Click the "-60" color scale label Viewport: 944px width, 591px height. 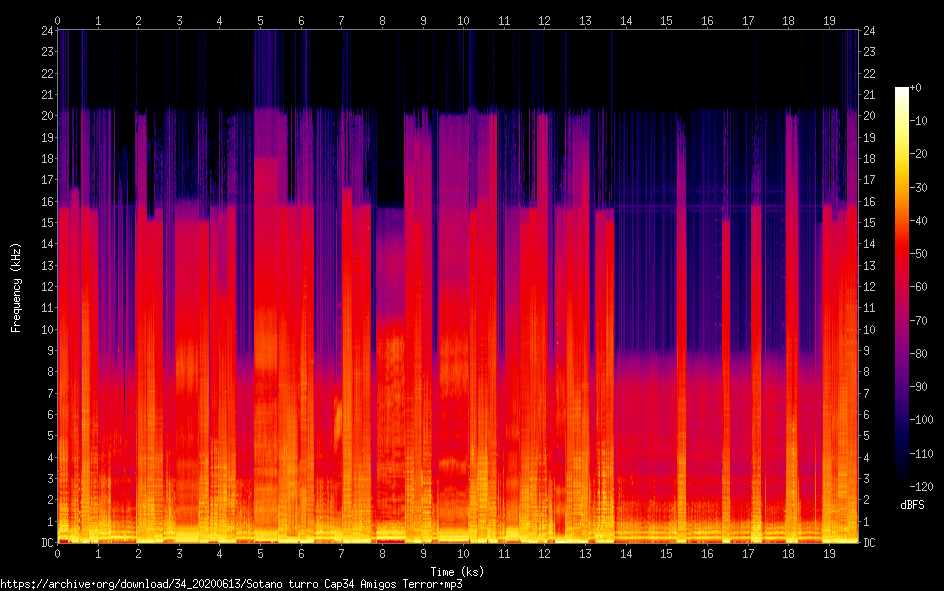click(918, 287)
